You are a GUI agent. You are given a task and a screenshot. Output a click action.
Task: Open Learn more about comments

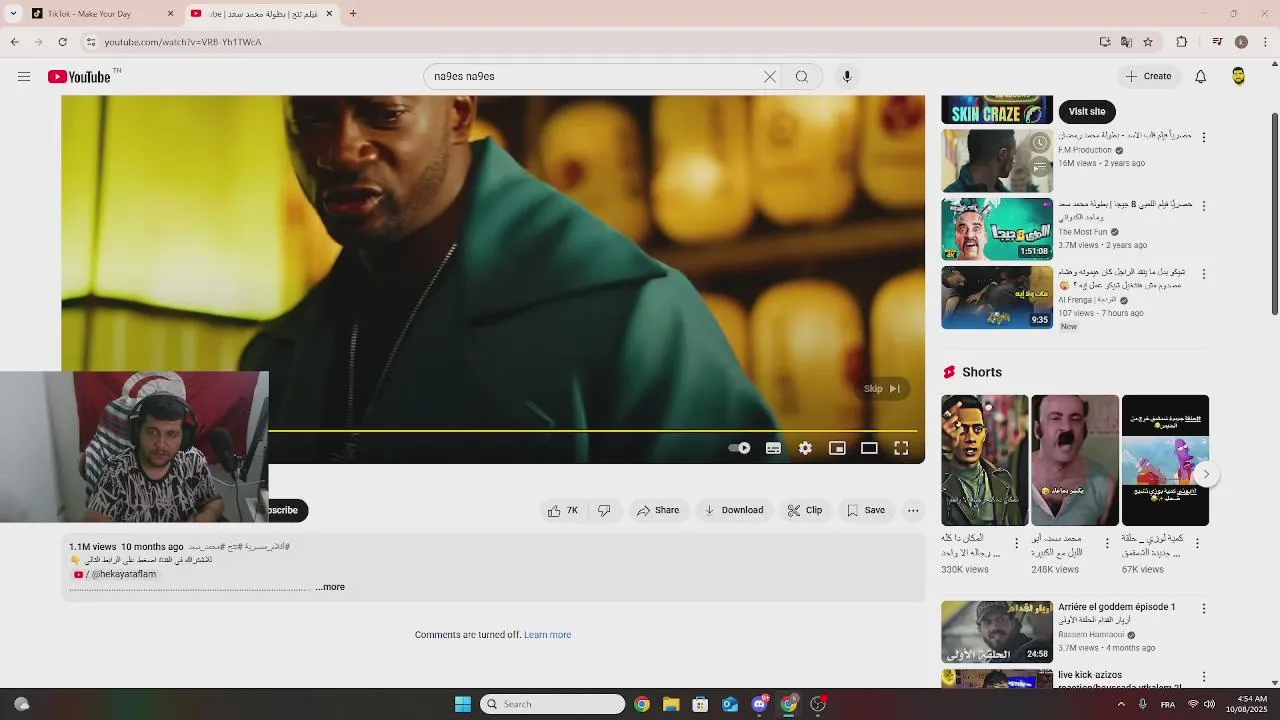547,635
